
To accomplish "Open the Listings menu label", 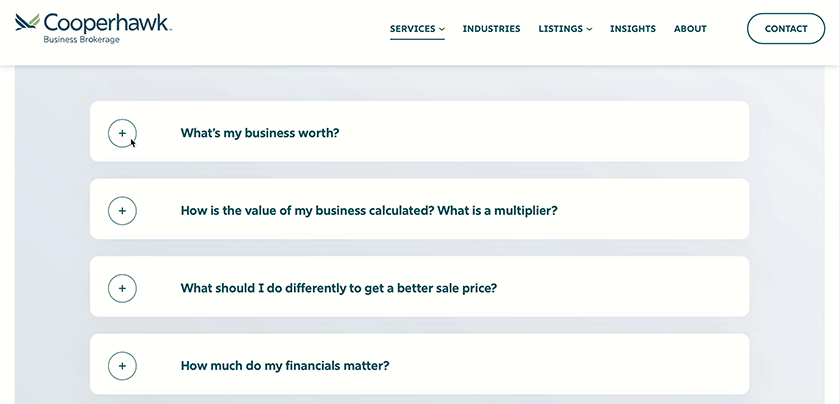I will pos(560,29).
